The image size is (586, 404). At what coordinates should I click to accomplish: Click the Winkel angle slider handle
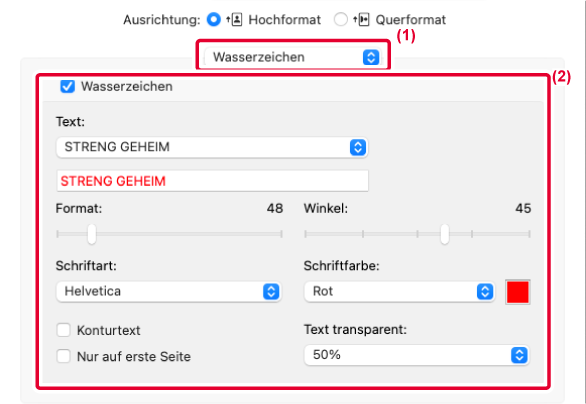444,234
